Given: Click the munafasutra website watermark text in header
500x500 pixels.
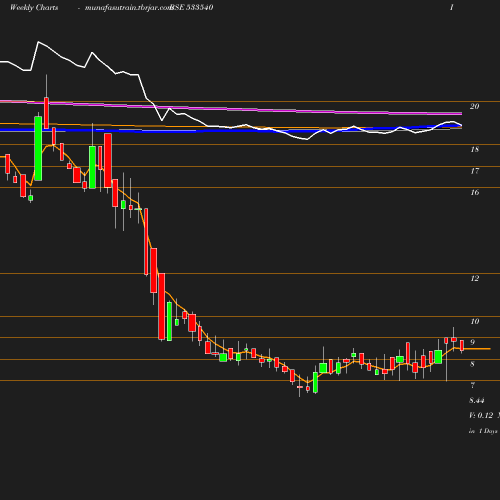Looking at the screenshot, I should [x=128, y=8].
